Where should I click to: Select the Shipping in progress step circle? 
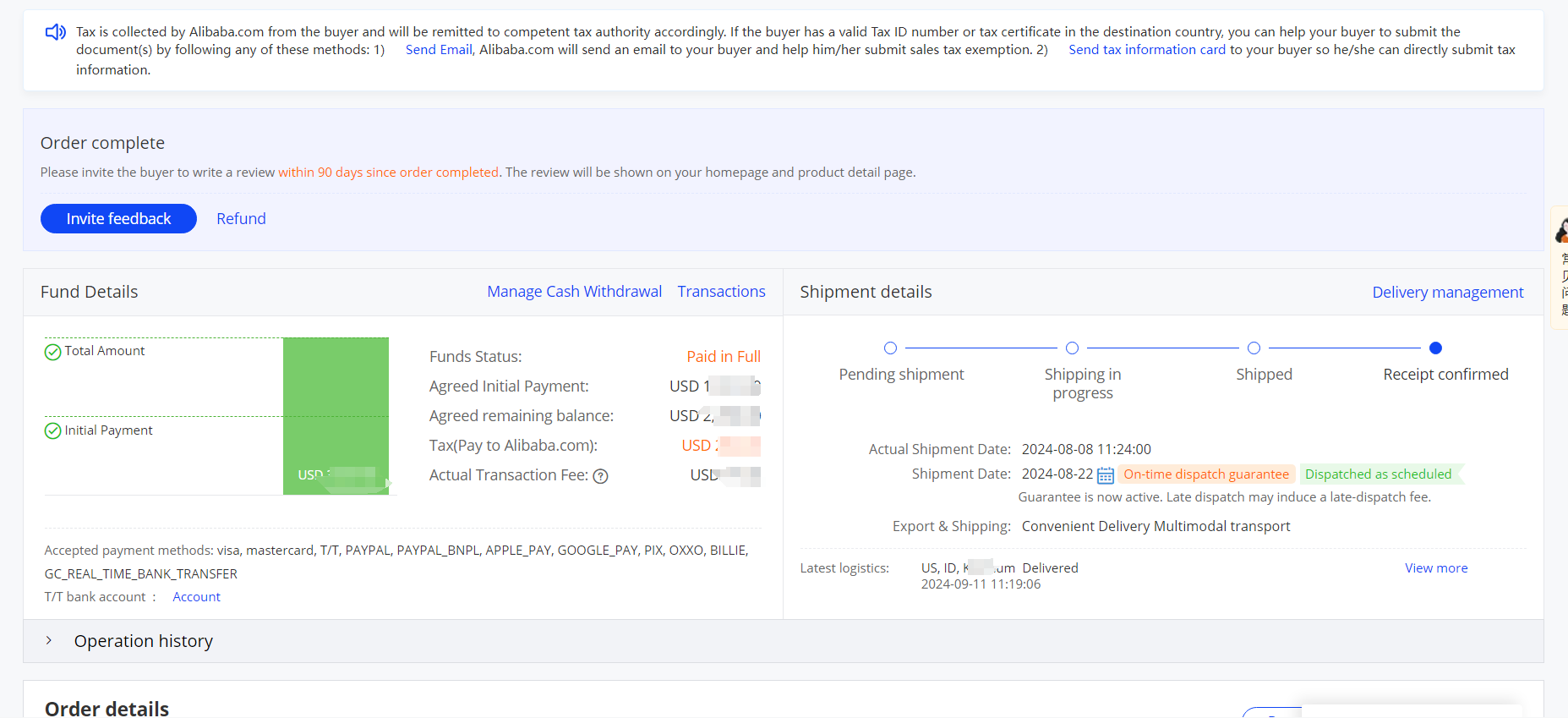pos(1072,348)
